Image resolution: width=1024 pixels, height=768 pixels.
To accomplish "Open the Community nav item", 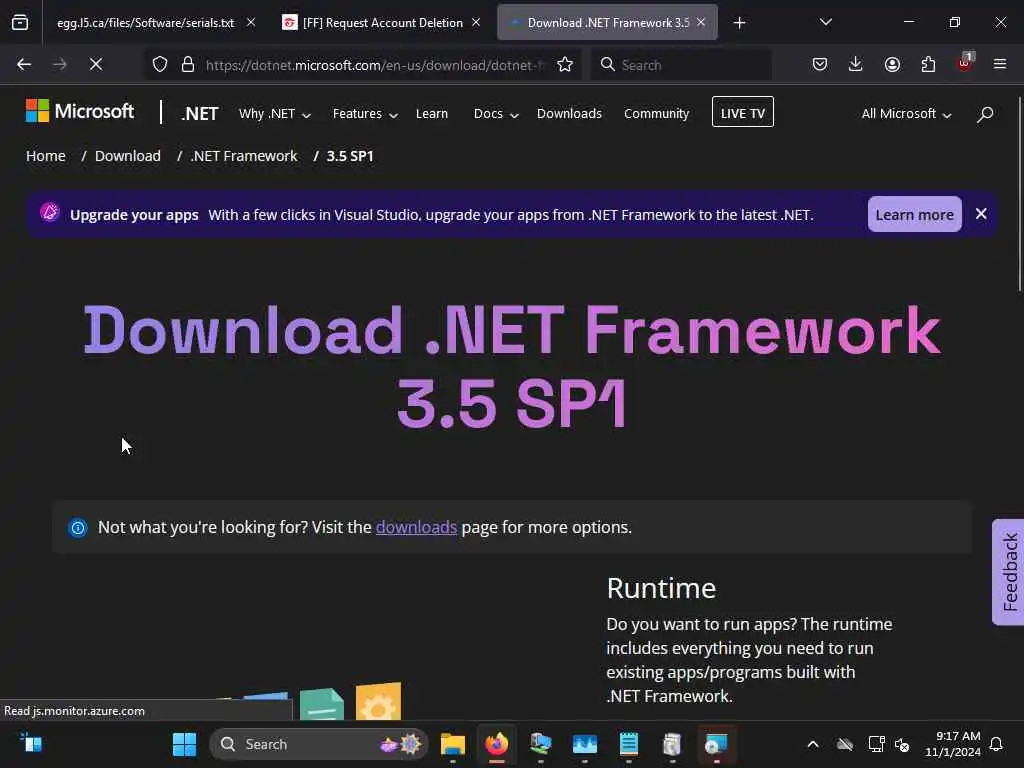I will point(656,114).
